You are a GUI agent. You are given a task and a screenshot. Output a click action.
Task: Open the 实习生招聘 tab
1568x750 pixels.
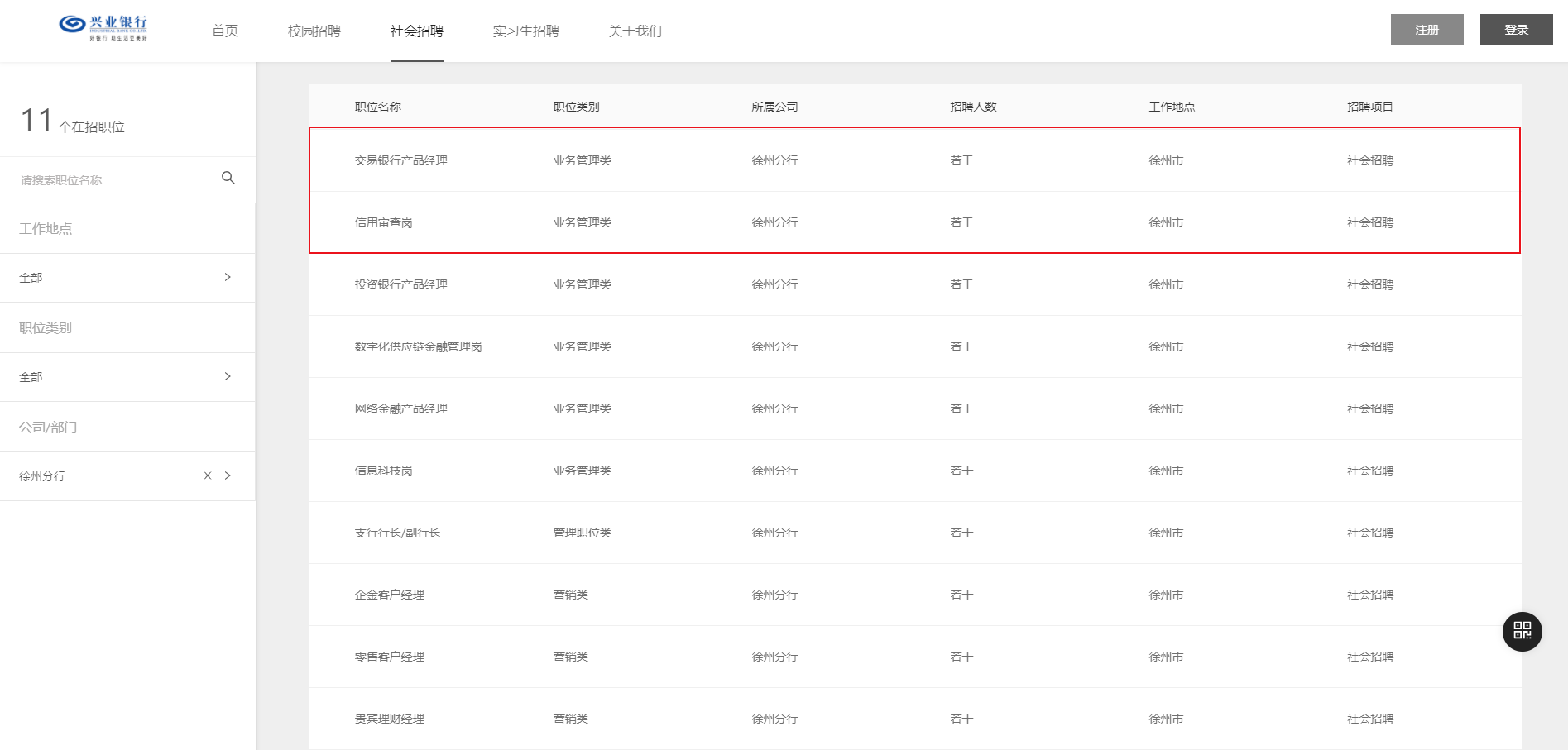coord(526,31)
